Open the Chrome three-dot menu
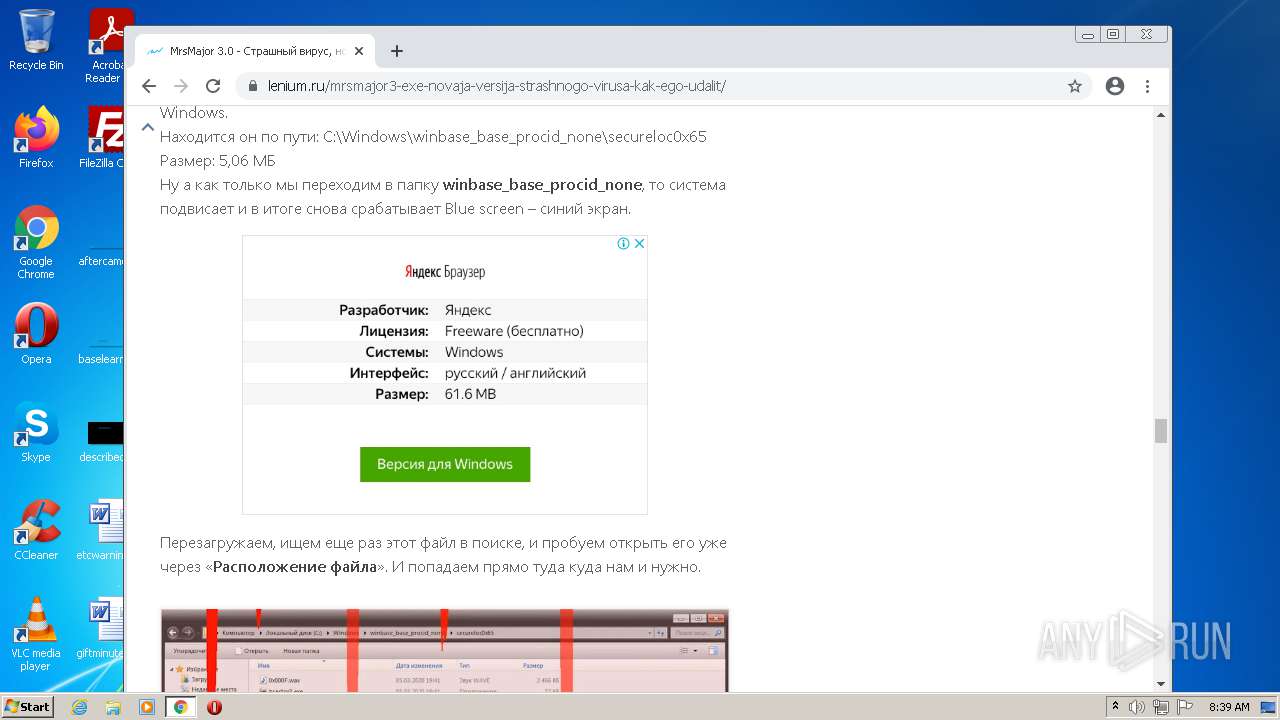The height and width of the screenshot is (720, 1280). tap(1147, 86)
